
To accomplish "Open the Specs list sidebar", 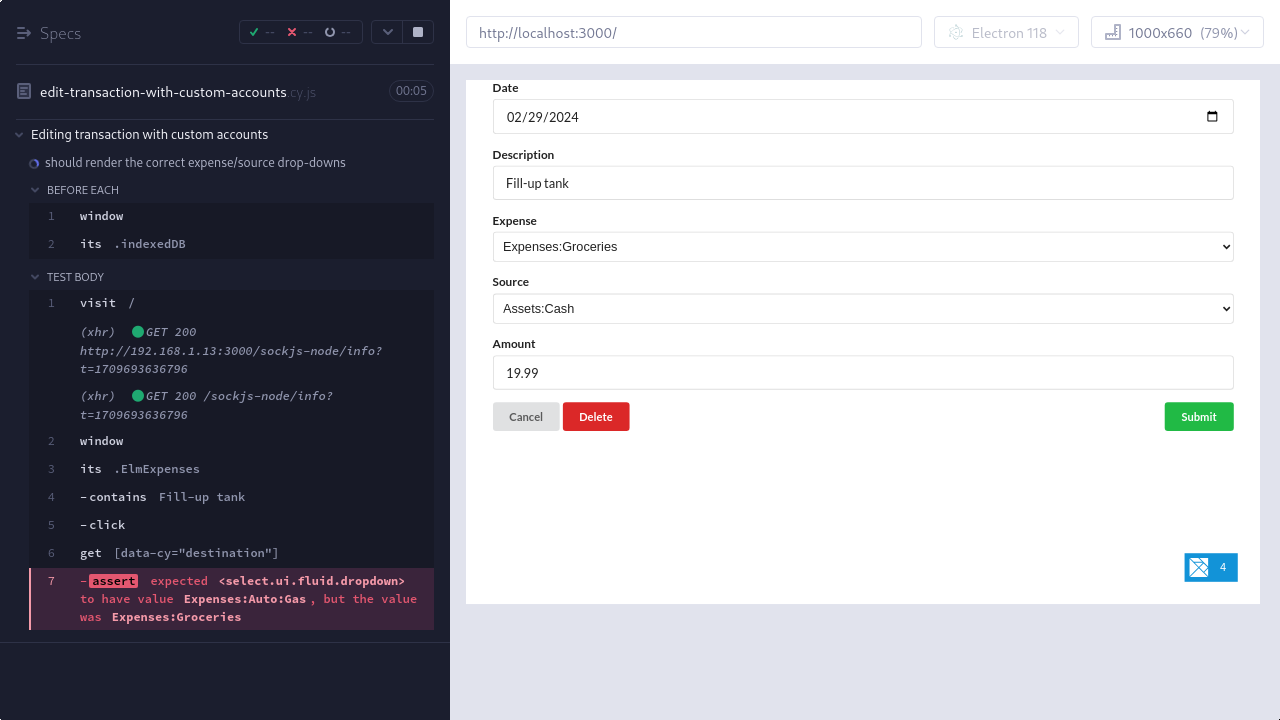I will 23,32.
